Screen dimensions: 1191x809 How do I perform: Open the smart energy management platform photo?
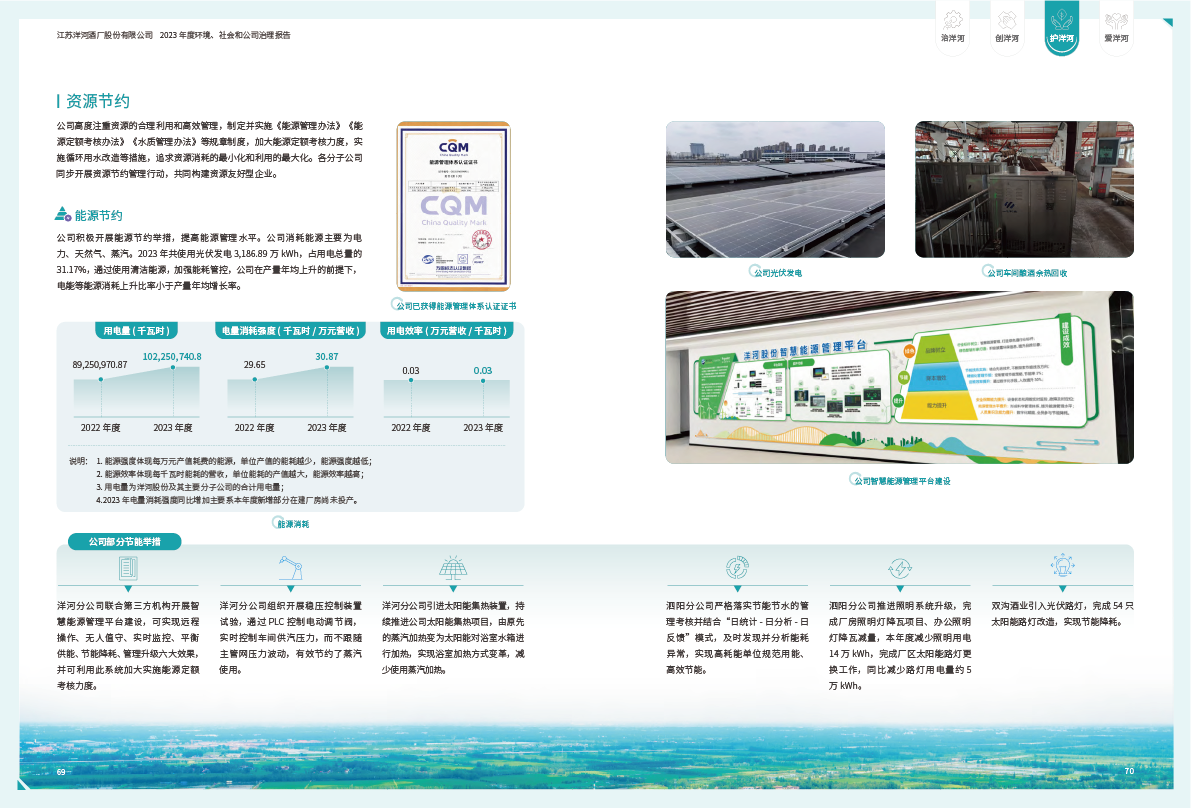tap(899, 377)
